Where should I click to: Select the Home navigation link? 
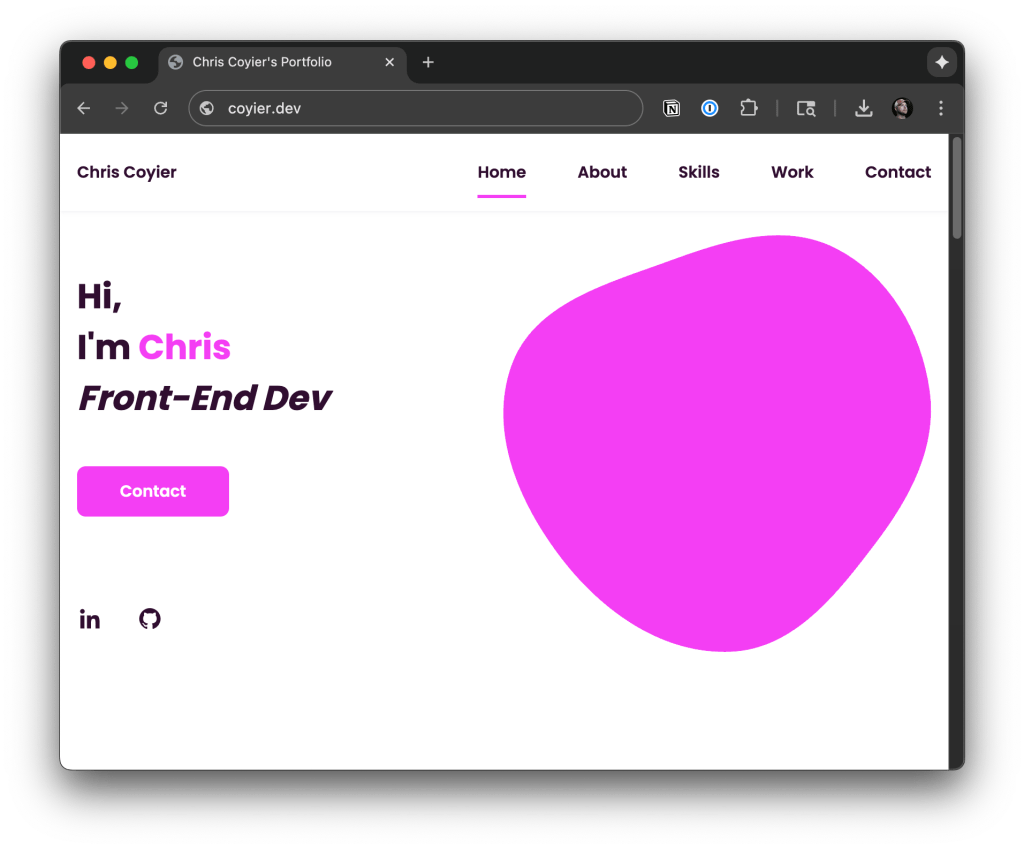(x=501, y=172)
